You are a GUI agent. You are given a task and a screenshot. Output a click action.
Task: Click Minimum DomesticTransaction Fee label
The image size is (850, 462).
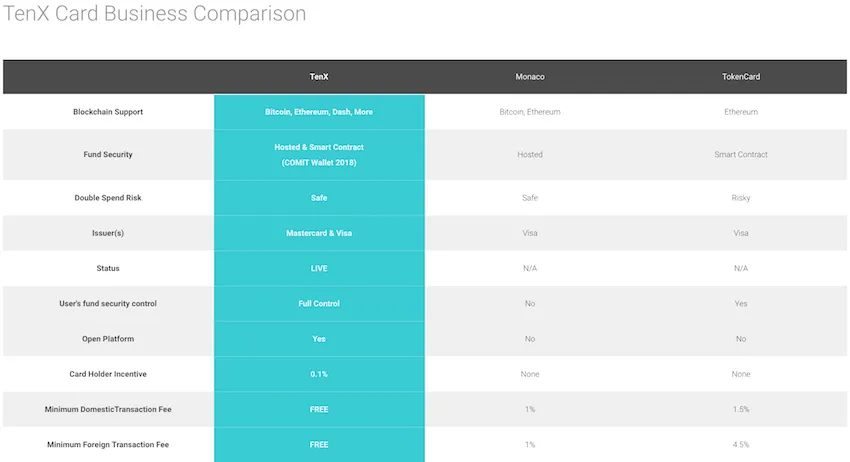tap(108, 409)
